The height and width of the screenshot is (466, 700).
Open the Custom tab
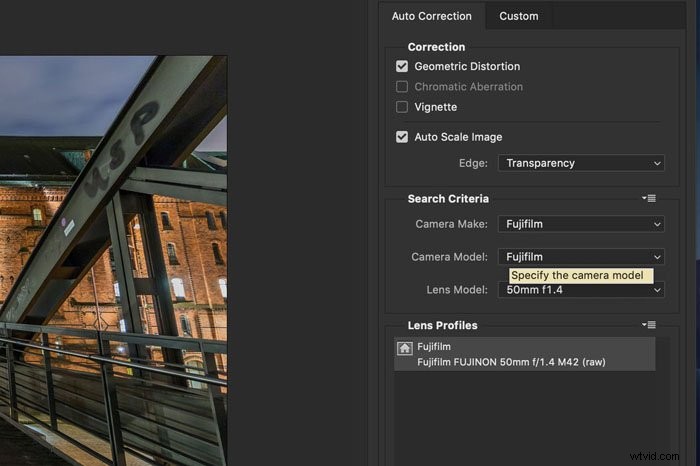tap(518, 16)
